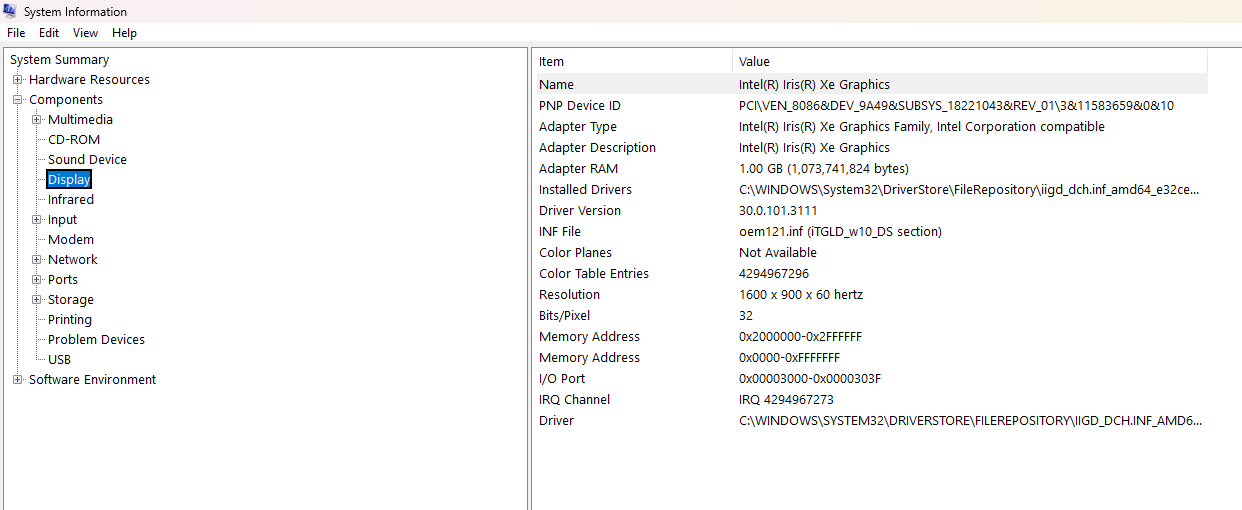Screen dimensions: 1242x510
Task: Select the Resolution row
Action: pos(870,295)
